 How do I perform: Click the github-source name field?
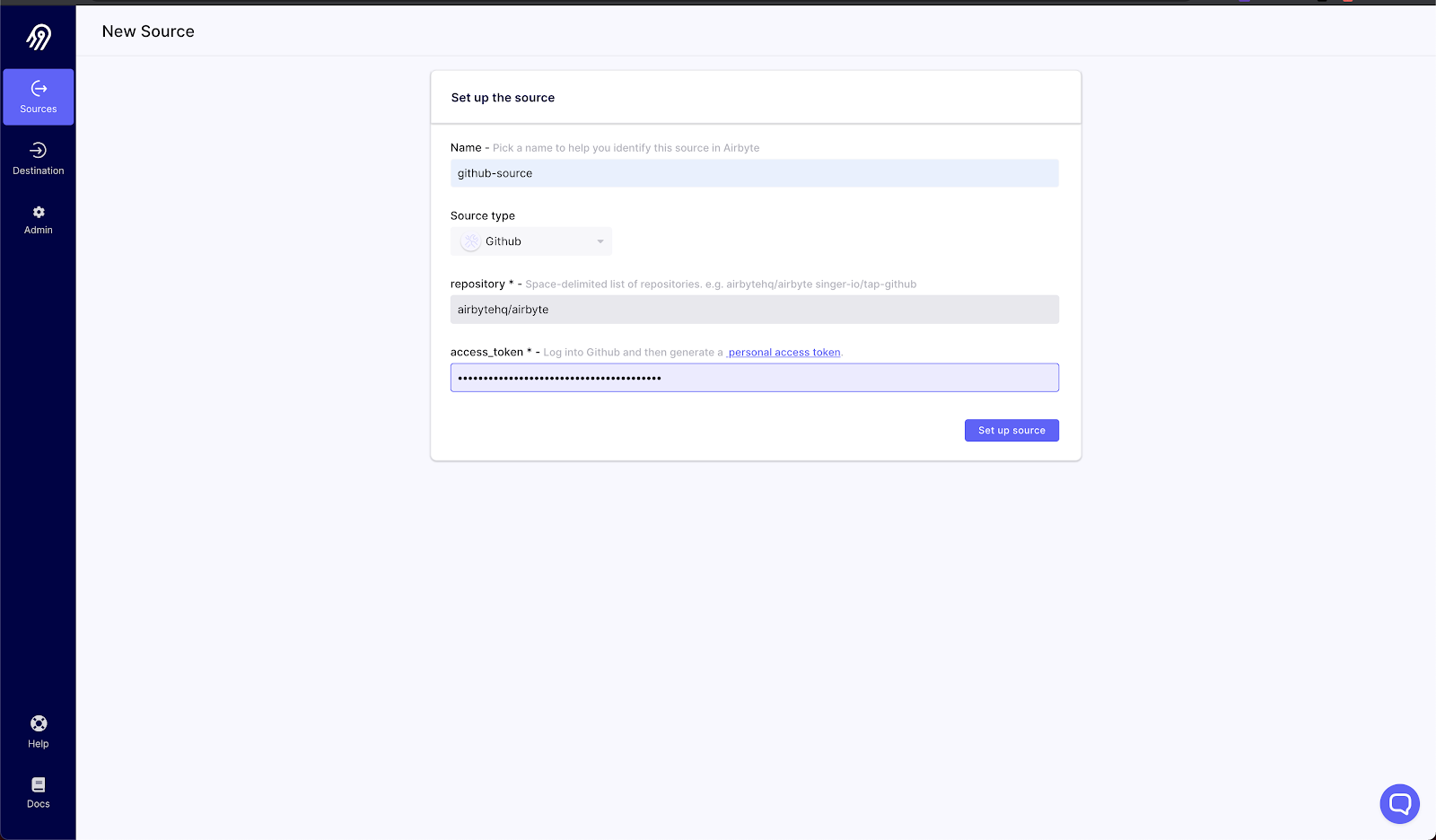point(754,173)
